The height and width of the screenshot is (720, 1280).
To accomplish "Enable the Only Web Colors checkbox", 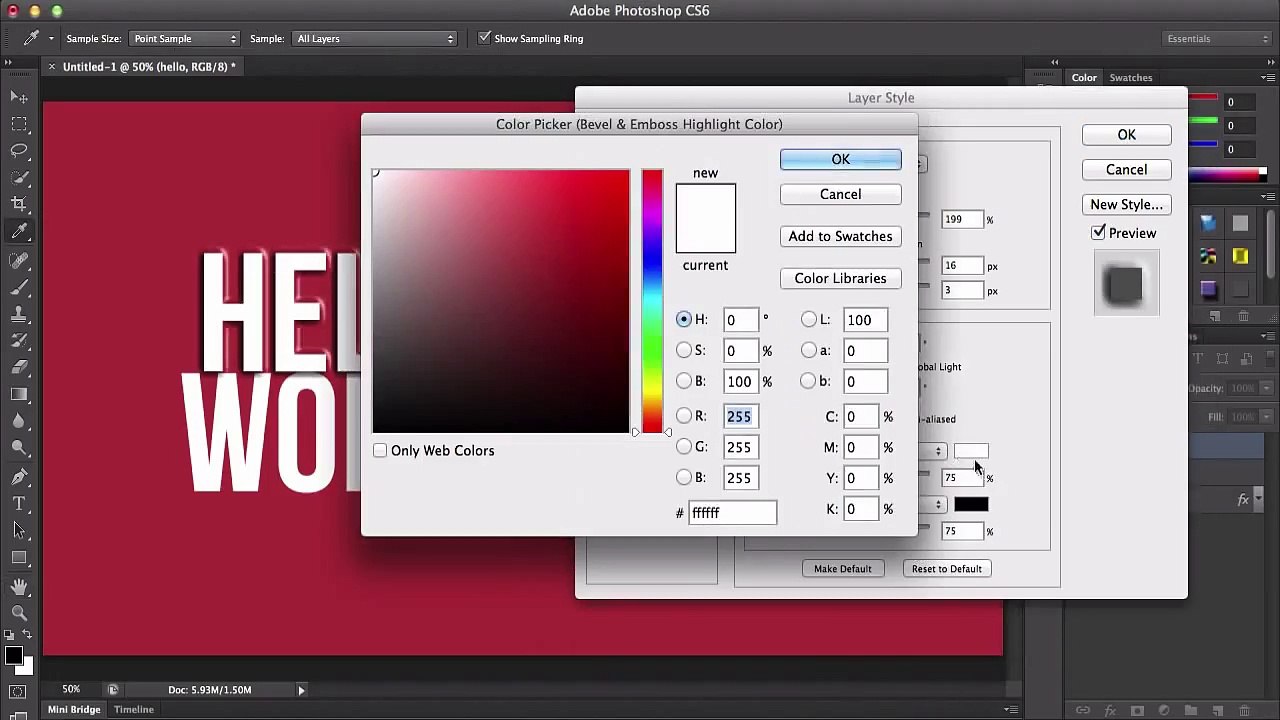I will click(380, 451).
